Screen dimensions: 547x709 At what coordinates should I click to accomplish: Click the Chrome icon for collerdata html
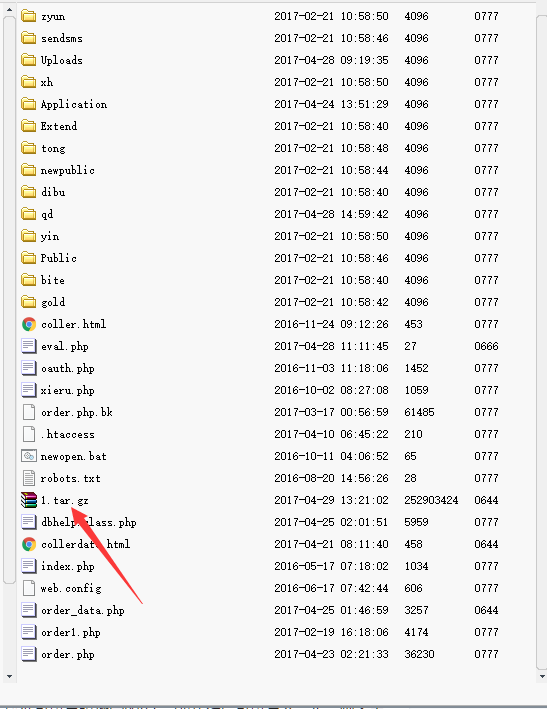coord(29,544)
